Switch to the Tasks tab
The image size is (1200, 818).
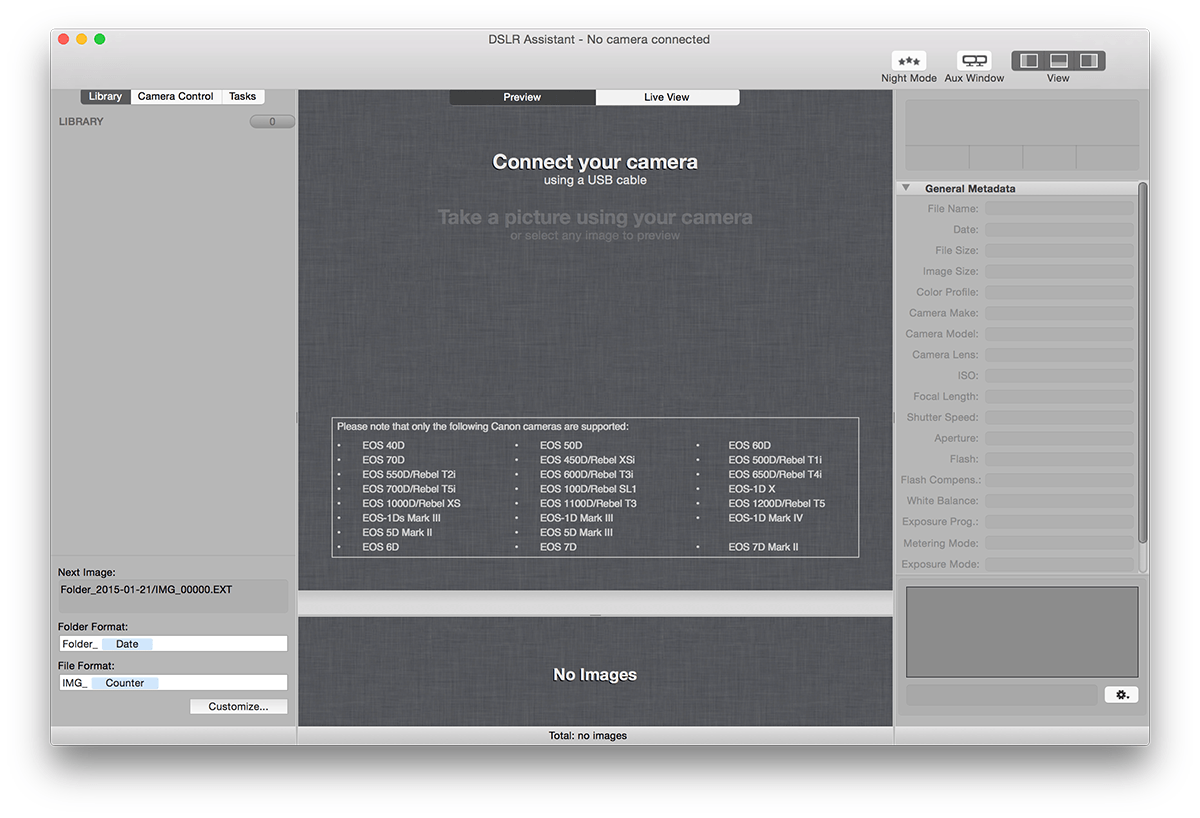click(x=243, y=97)
